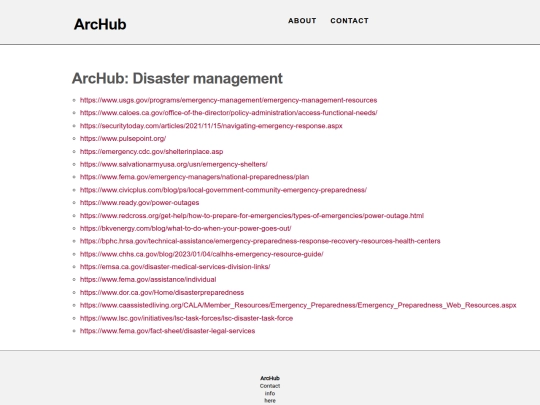Open the redcross.org power-outage.html link
Viewport: 540px width, 405px height.
(x=252, y=216)
